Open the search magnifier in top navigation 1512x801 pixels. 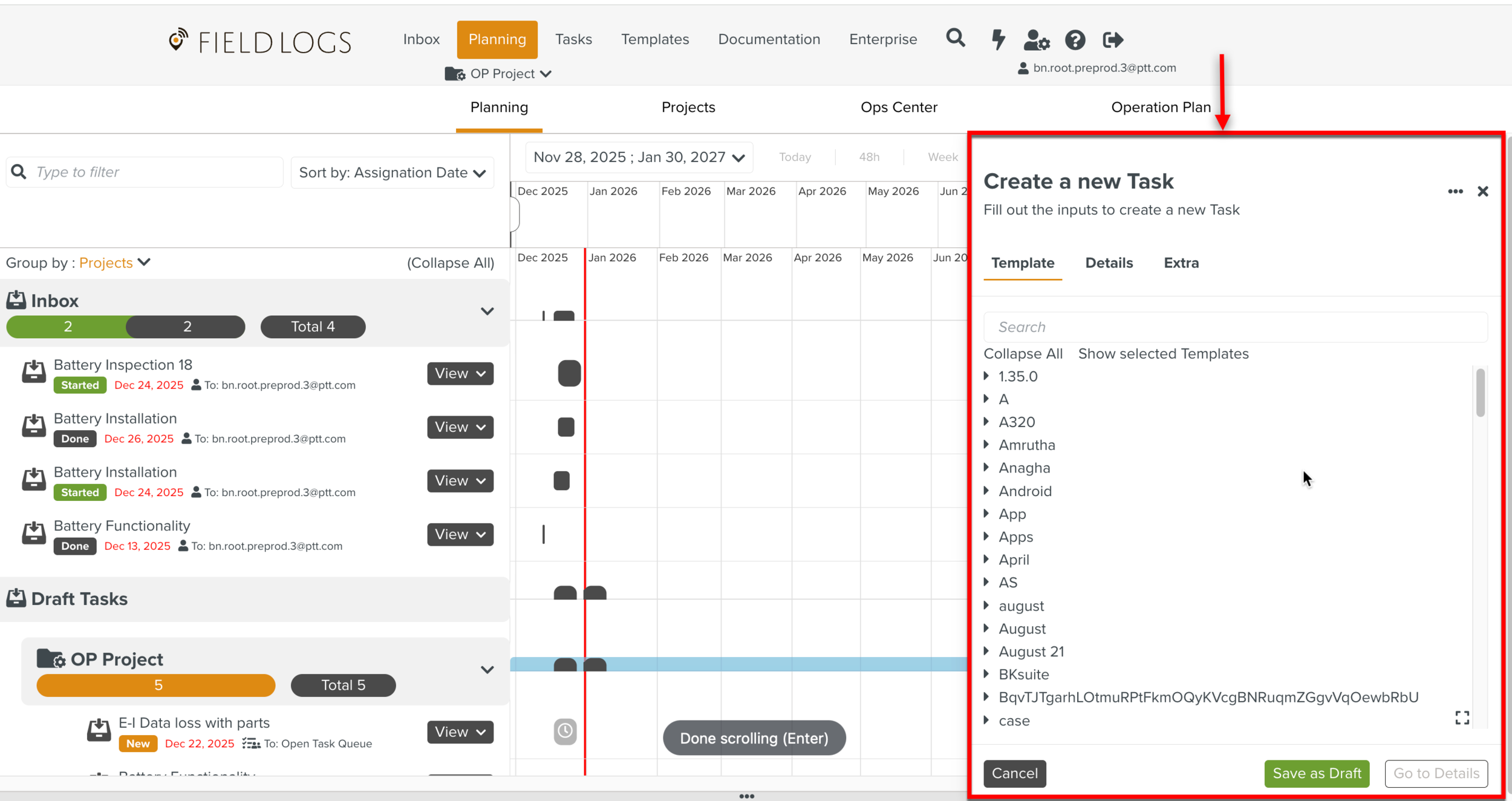955,39
